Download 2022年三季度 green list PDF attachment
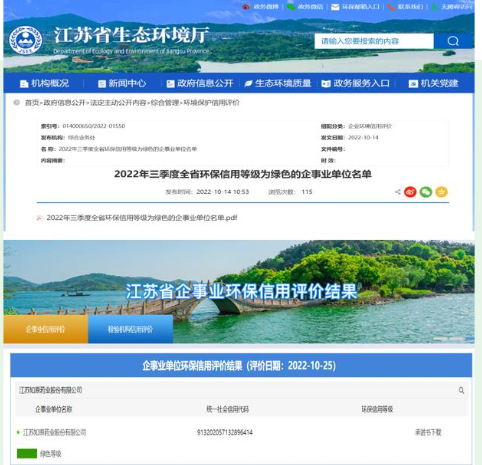 point(142,218)
